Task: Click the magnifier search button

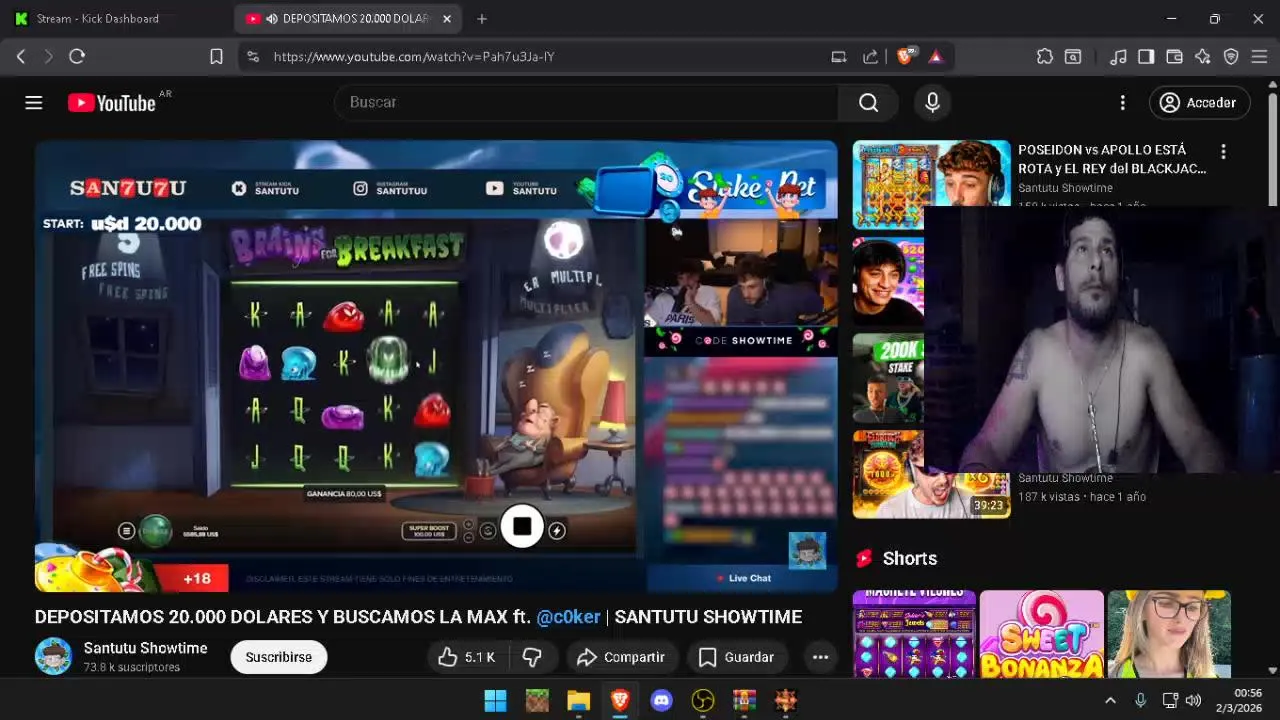Action: [x=868, y=102]
